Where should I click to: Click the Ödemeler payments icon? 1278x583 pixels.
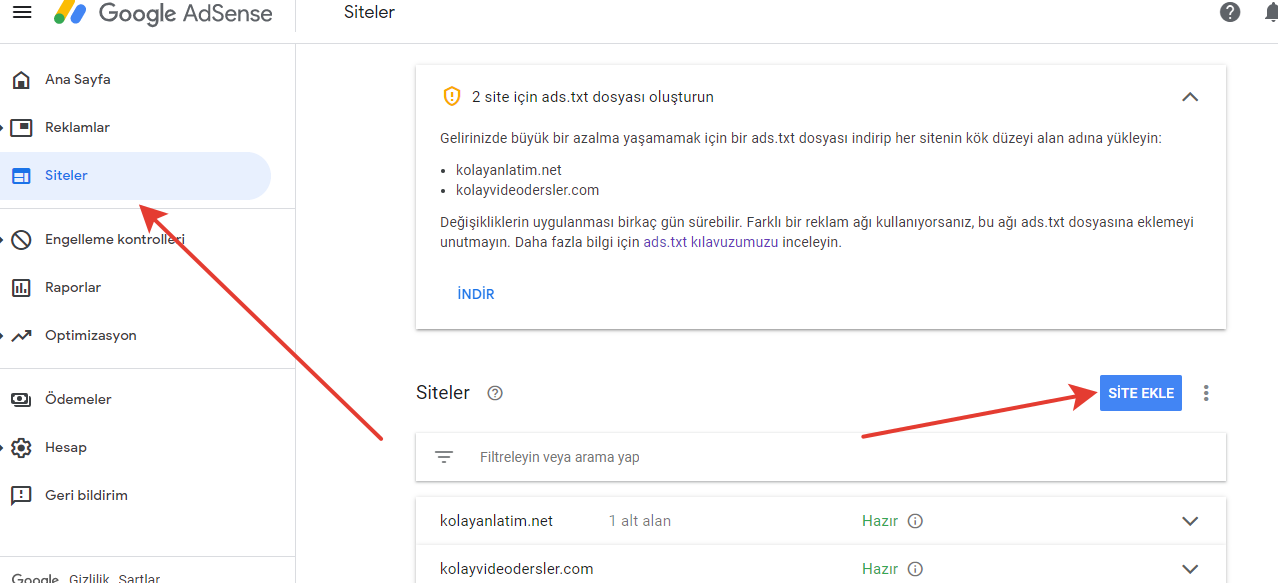coord(21,399)
